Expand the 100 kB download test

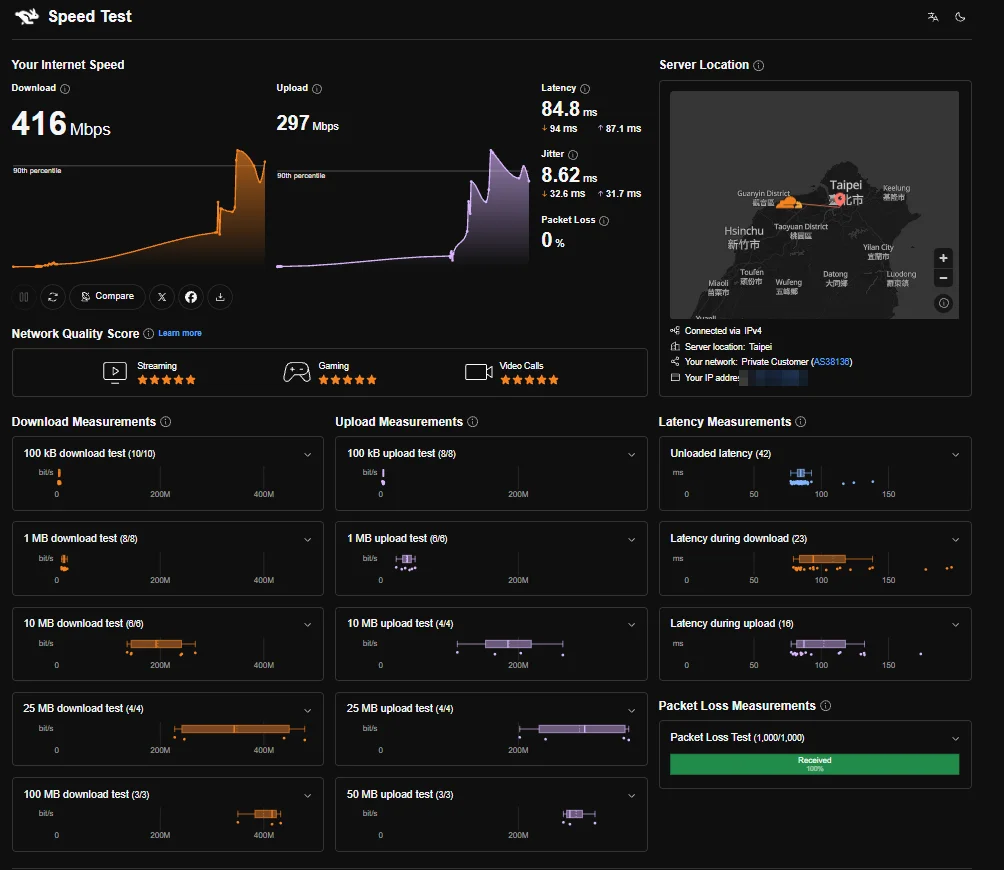tap(308, 455)
